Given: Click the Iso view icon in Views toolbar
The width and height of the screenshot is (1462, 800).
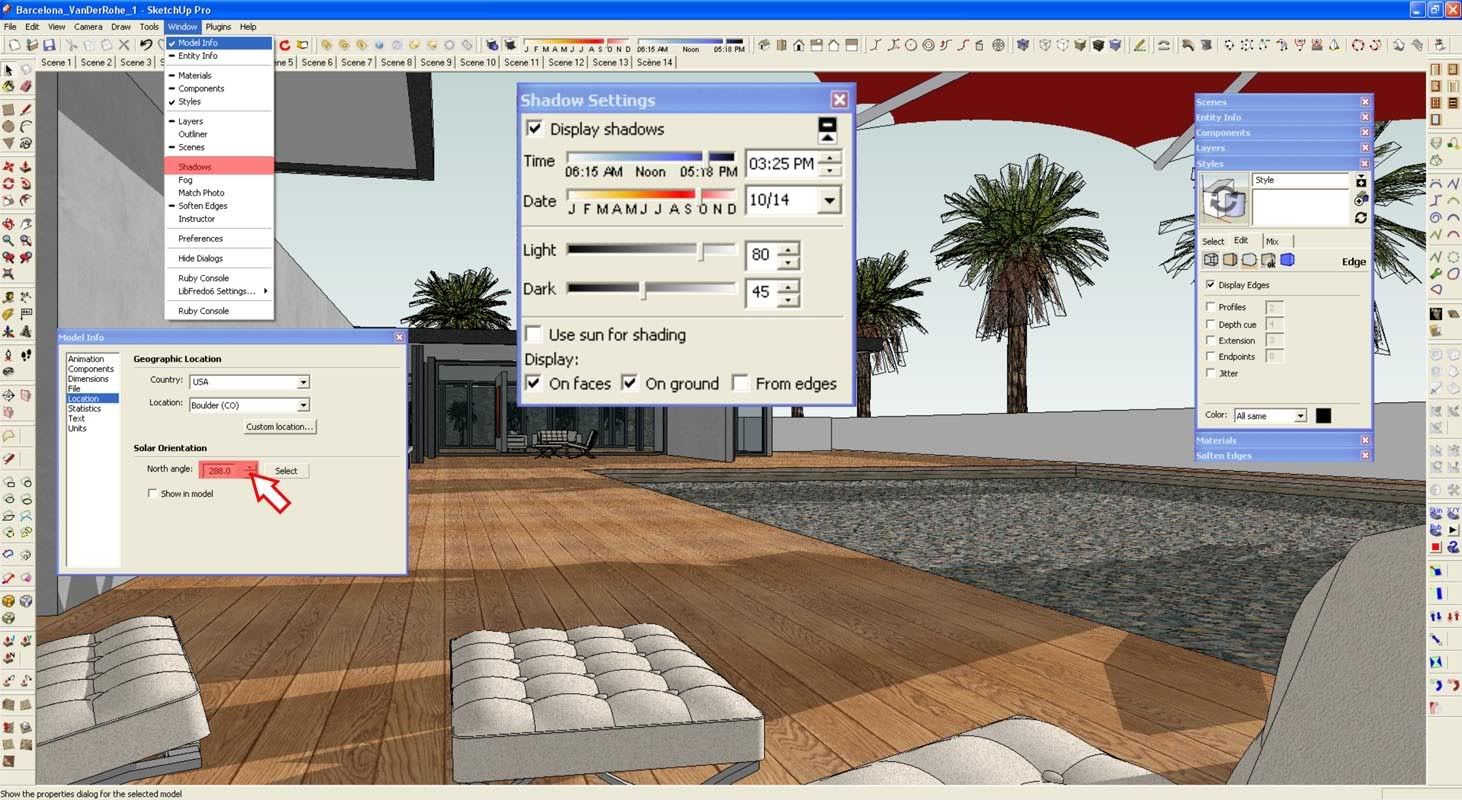Looking at the screenshot, I should [x=765, y=45].
